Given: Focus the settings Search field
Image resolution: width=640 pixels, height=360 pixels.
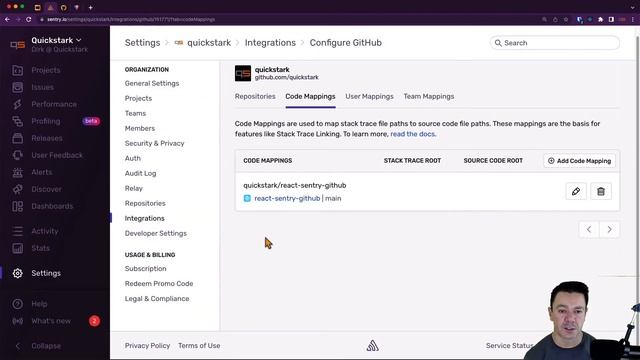Looking at the screenshot, I should (x=555, y=43).
